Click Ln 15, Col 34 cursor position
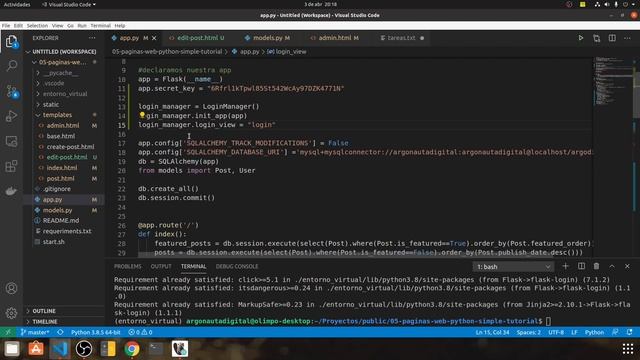640x360 pixels. tap(492, 332)
